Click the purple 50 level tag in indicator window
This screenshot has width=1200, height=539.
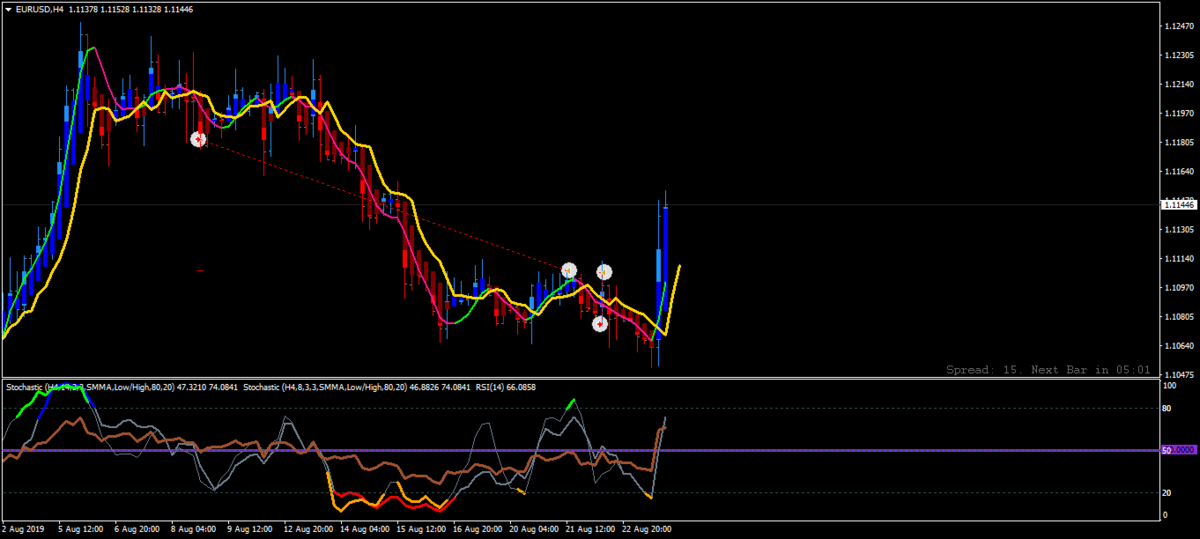pos(1178,451)
